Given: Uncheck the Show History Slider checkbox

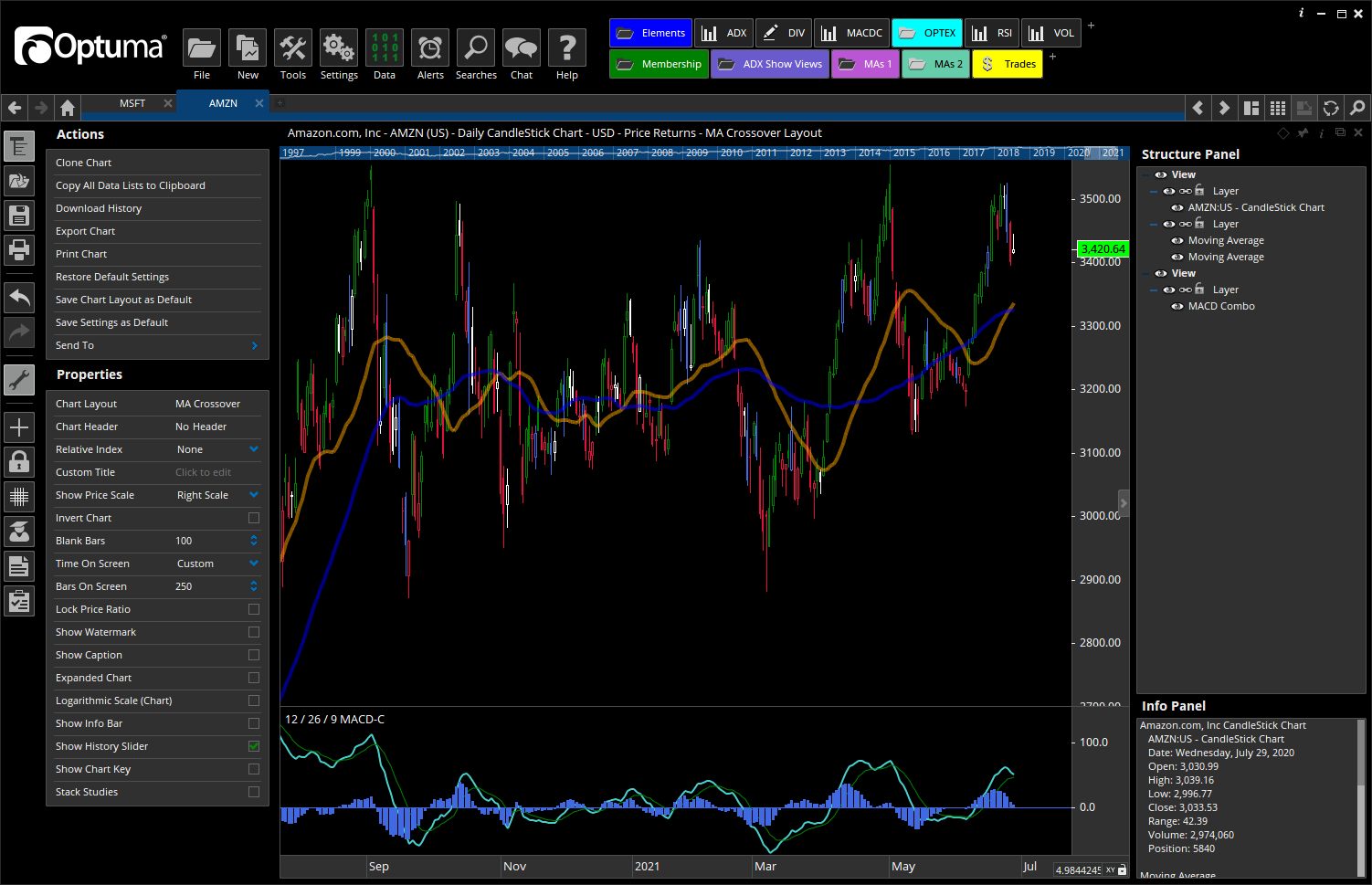Looking at the screenshot, I should point(254,746).
